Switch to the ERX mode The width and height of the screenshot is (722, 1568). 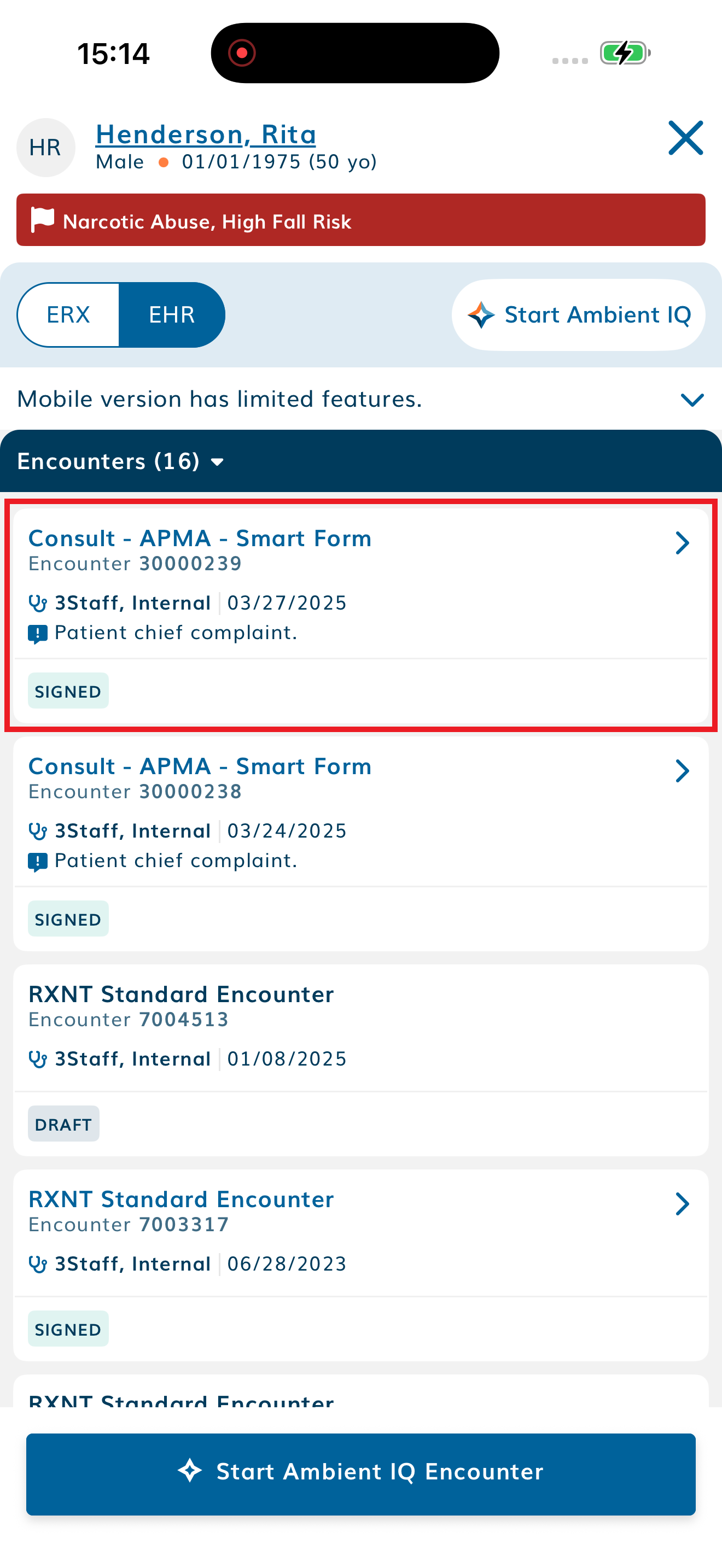pyautogui.click(x=68, y=315)
